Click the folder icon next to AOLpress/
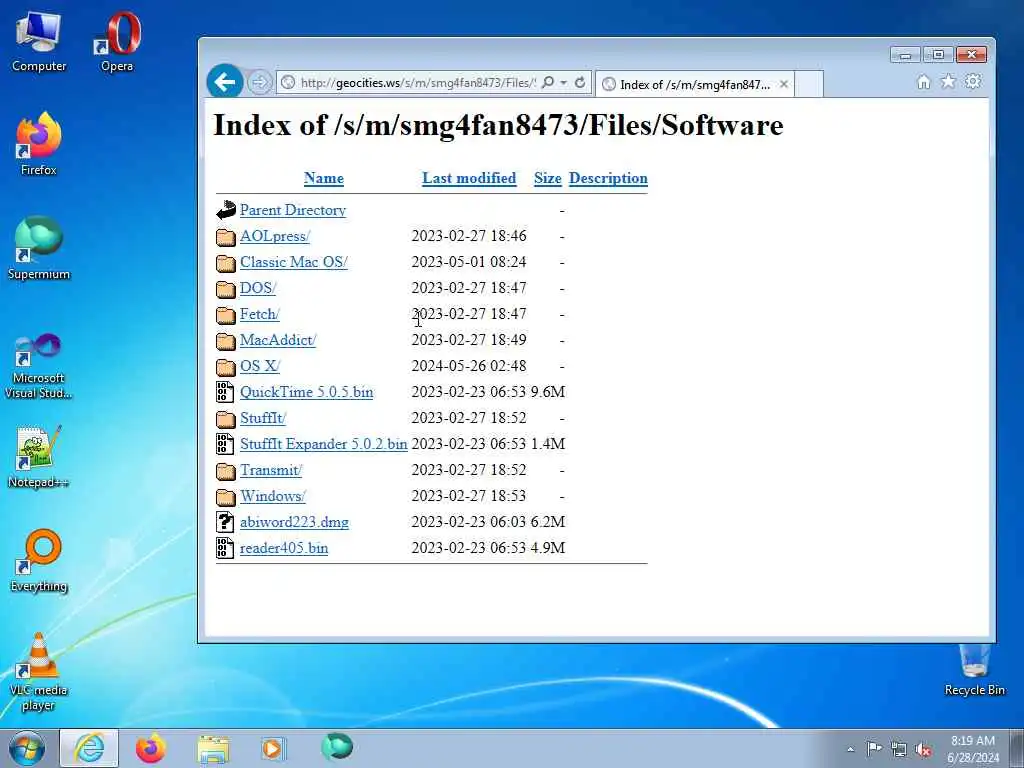The height and width of the screenshot is (768, 1024). (x=225, y=236)
